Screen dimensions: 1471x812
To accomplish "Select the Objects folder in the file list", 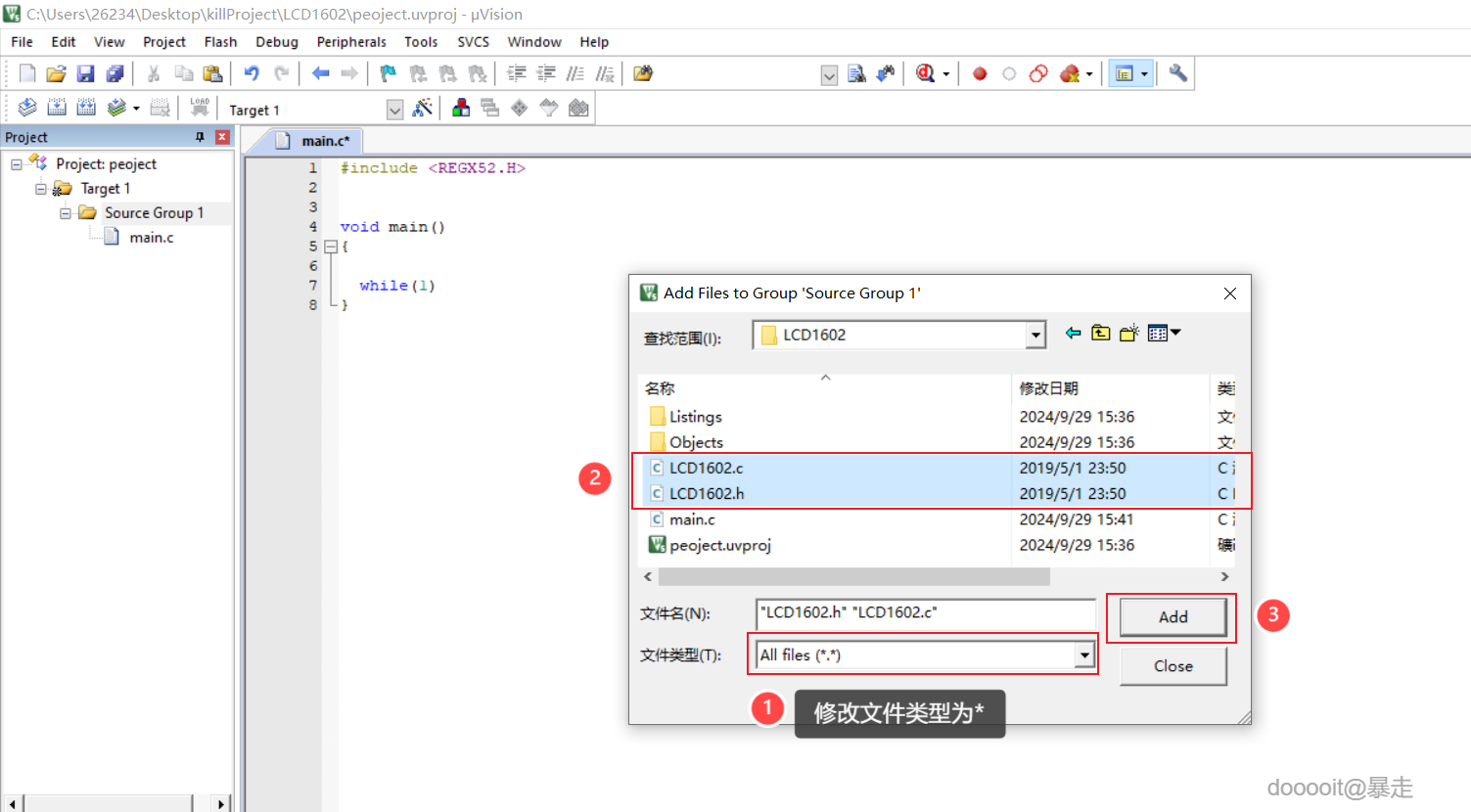I will pyautogui.click(x=695, y=442).
